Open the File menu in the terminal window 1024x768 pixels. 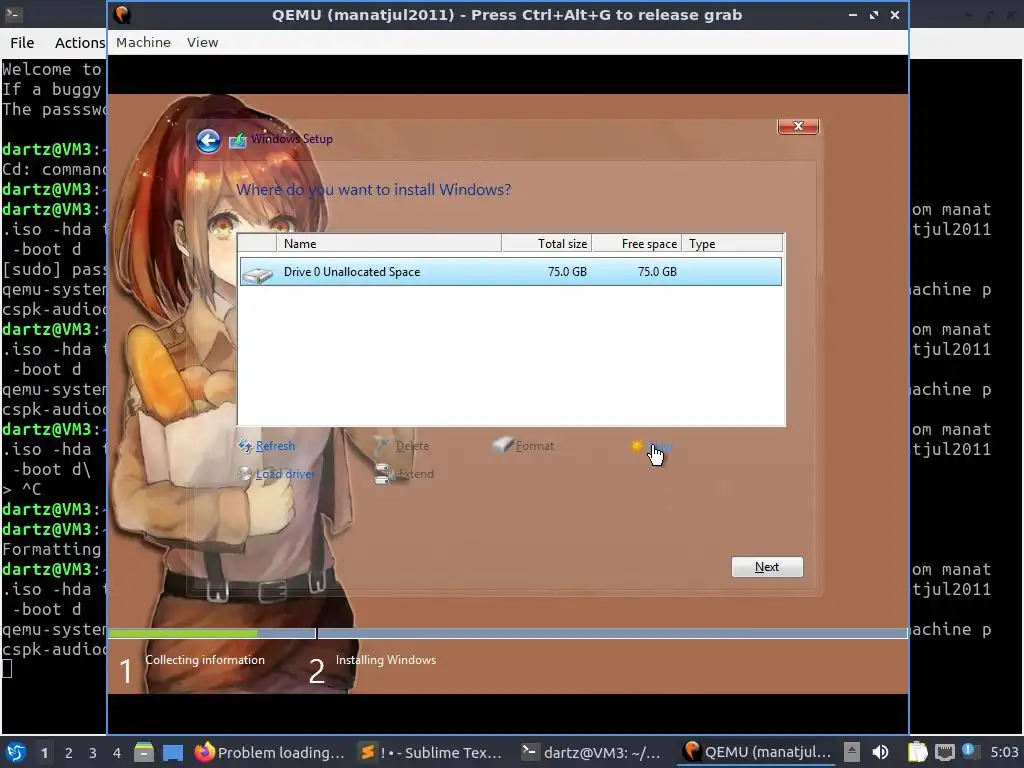click(22, 43)
